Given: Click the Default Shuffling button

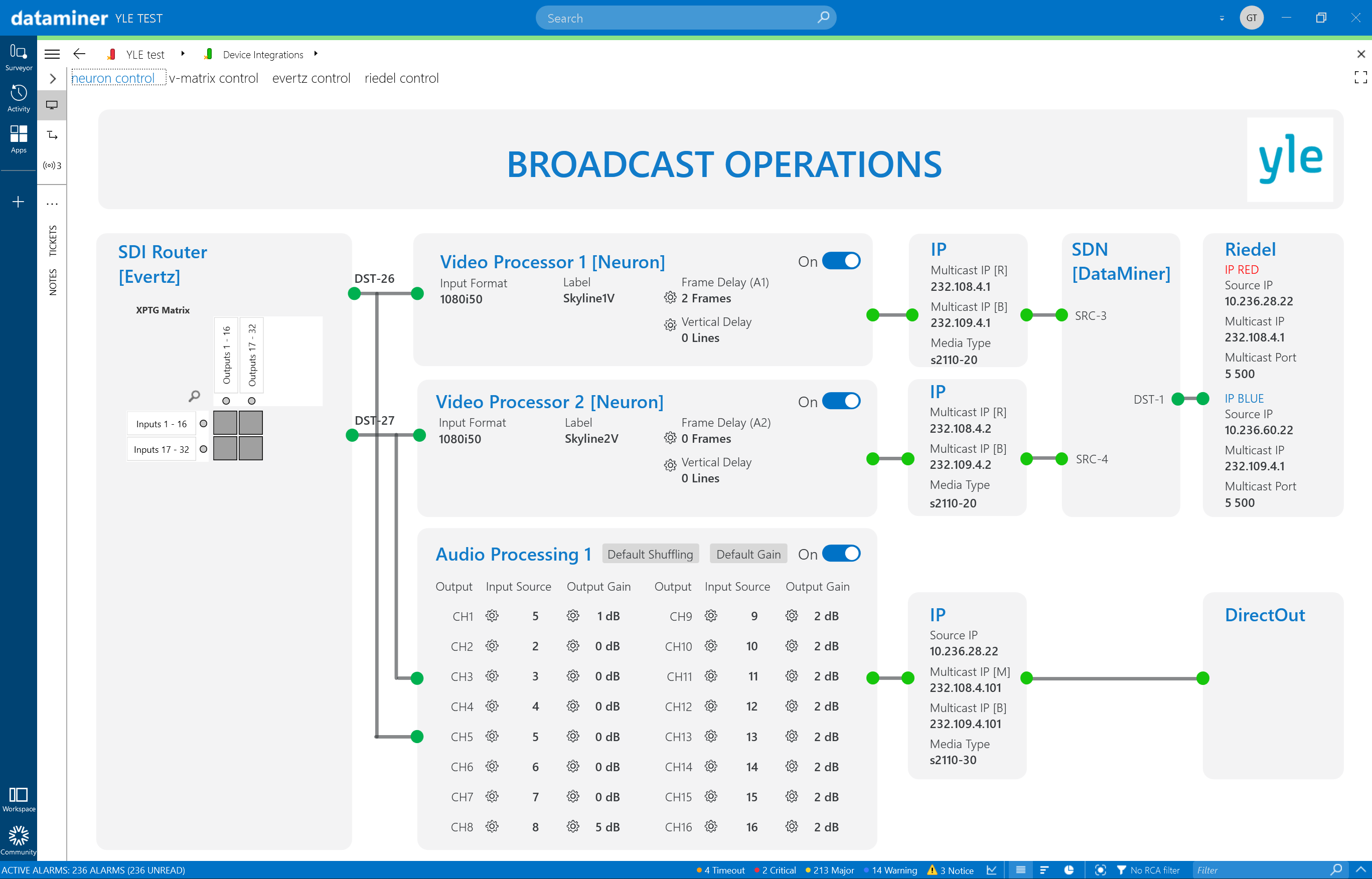Looking at the screenshot, I should (650, 554).
